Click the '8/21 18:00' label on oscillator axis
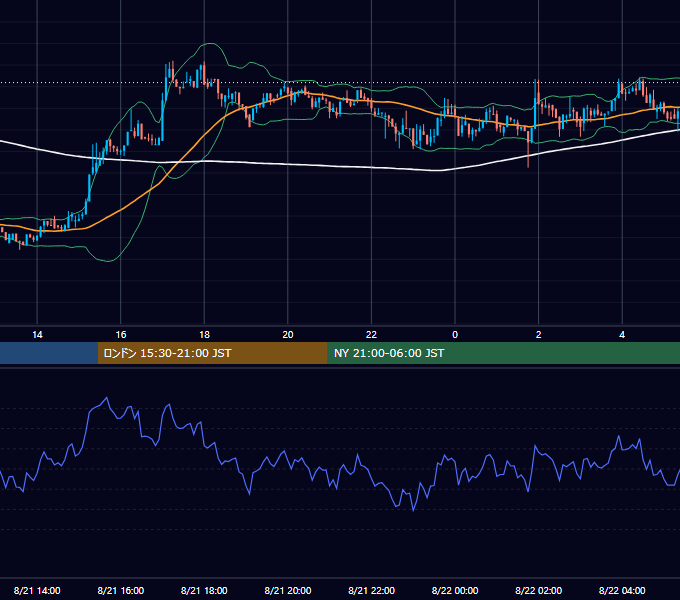680x600 pixels. pos(204,590)
